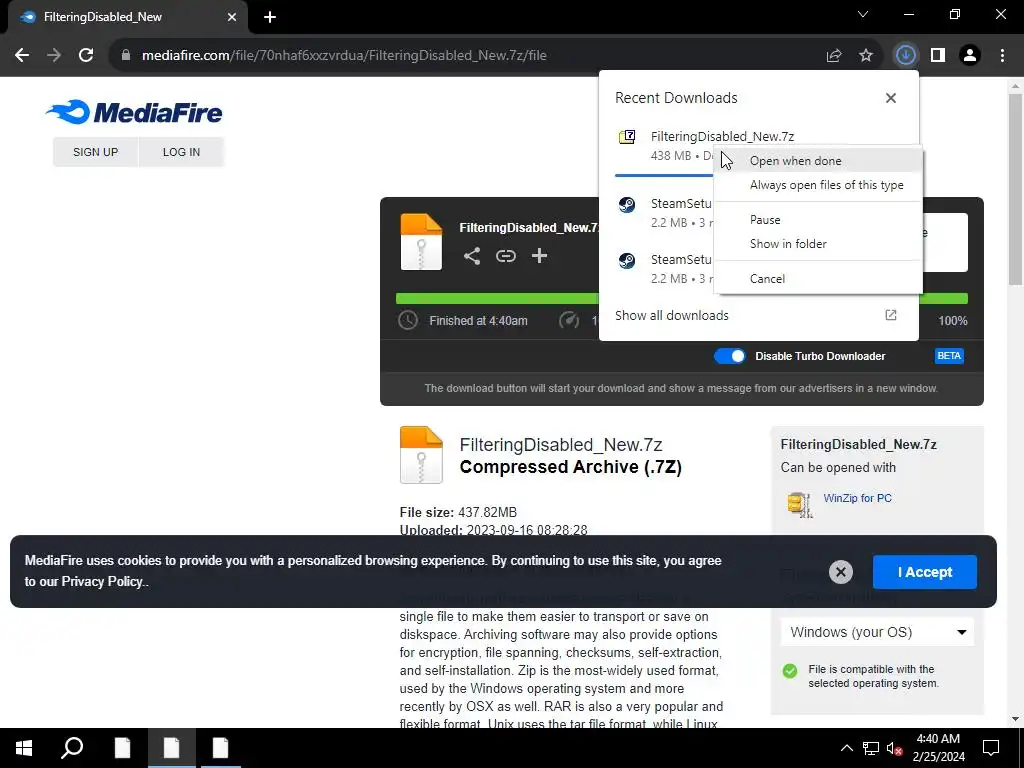Click the muted volume tray icon
Viewport: 1024px width, 768px height.
894,748
